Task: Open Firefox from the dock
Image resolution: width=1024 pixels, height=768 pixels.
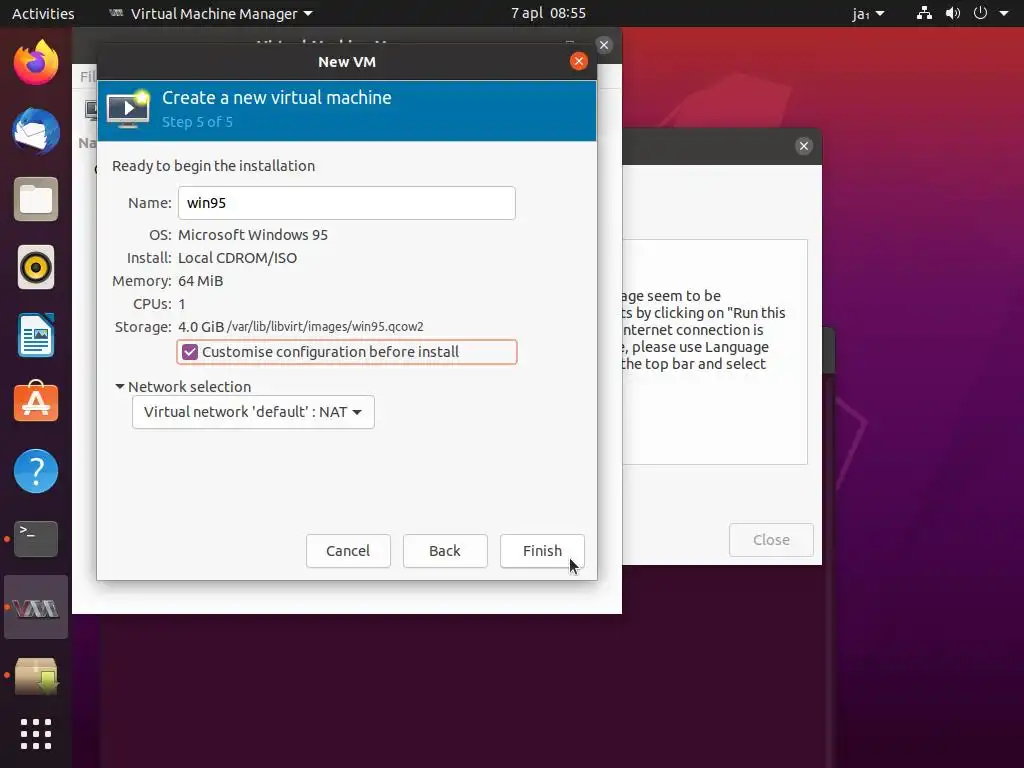Action: pyautogui.click(x=36, y=62)
